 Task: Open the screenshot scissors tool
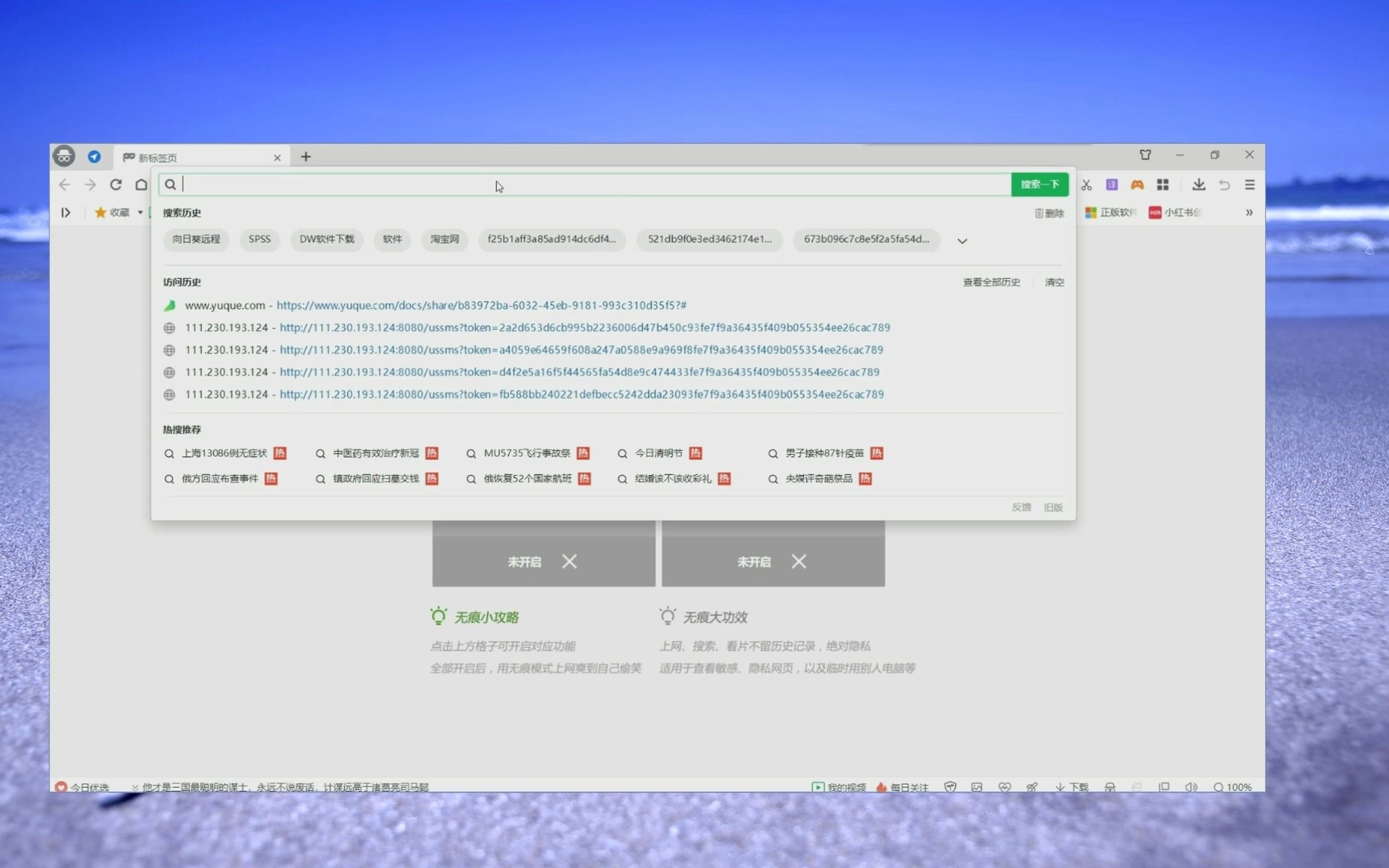1086,185
